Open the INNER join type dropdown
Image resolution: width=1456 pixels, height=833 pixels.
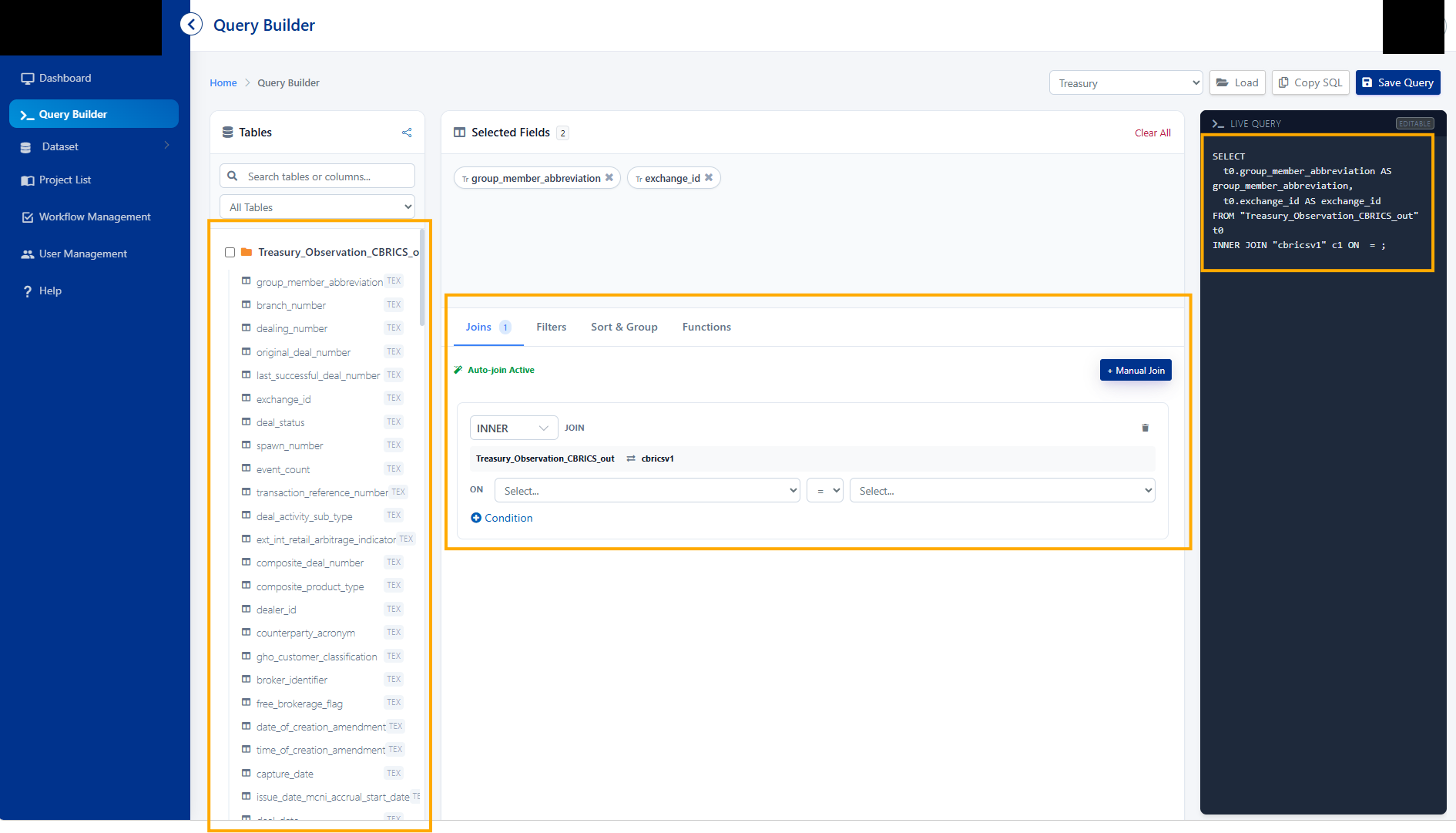tap(514, 428)
